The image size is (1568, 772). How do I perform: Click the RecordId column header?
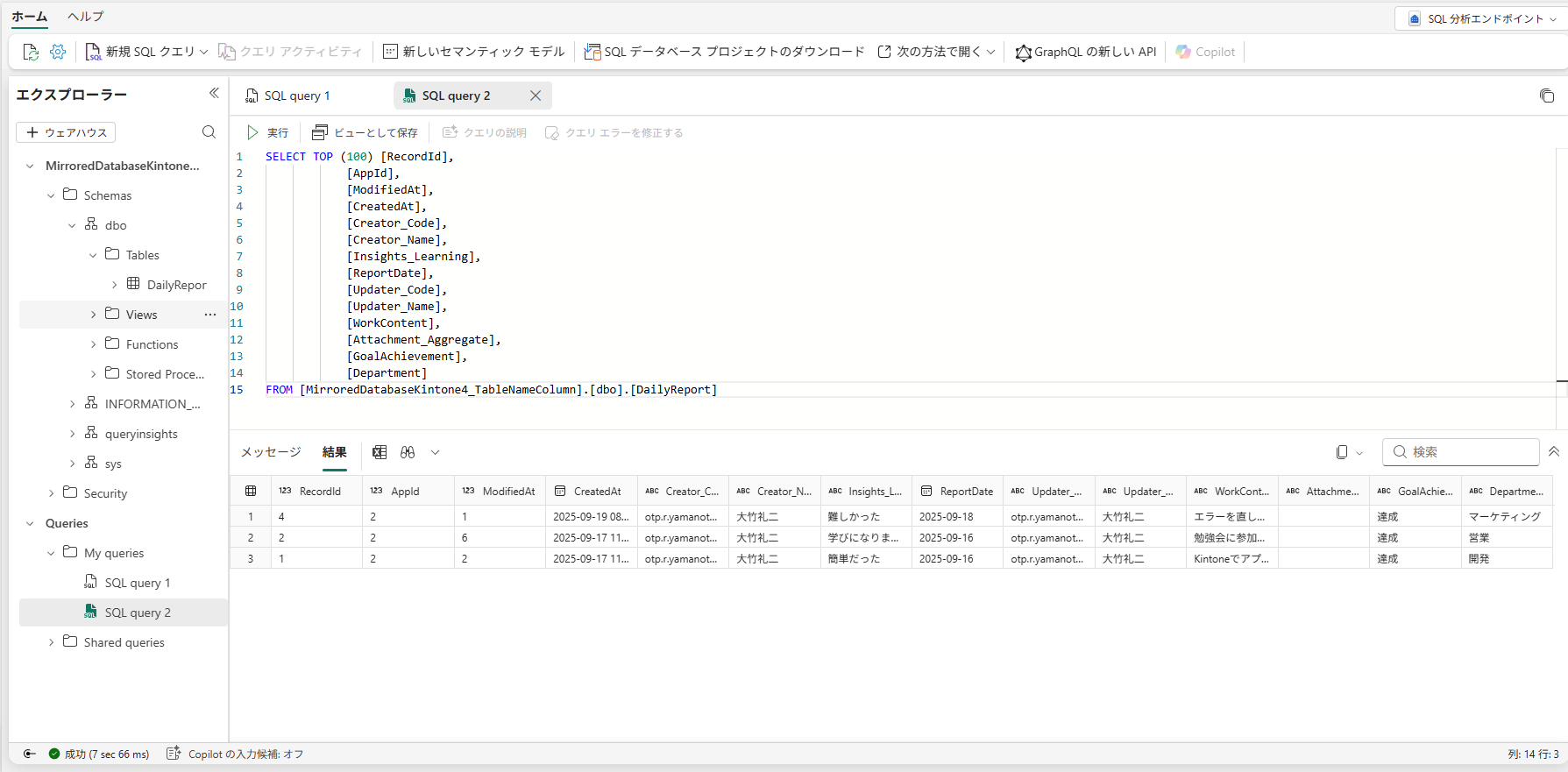click(316, 491)
